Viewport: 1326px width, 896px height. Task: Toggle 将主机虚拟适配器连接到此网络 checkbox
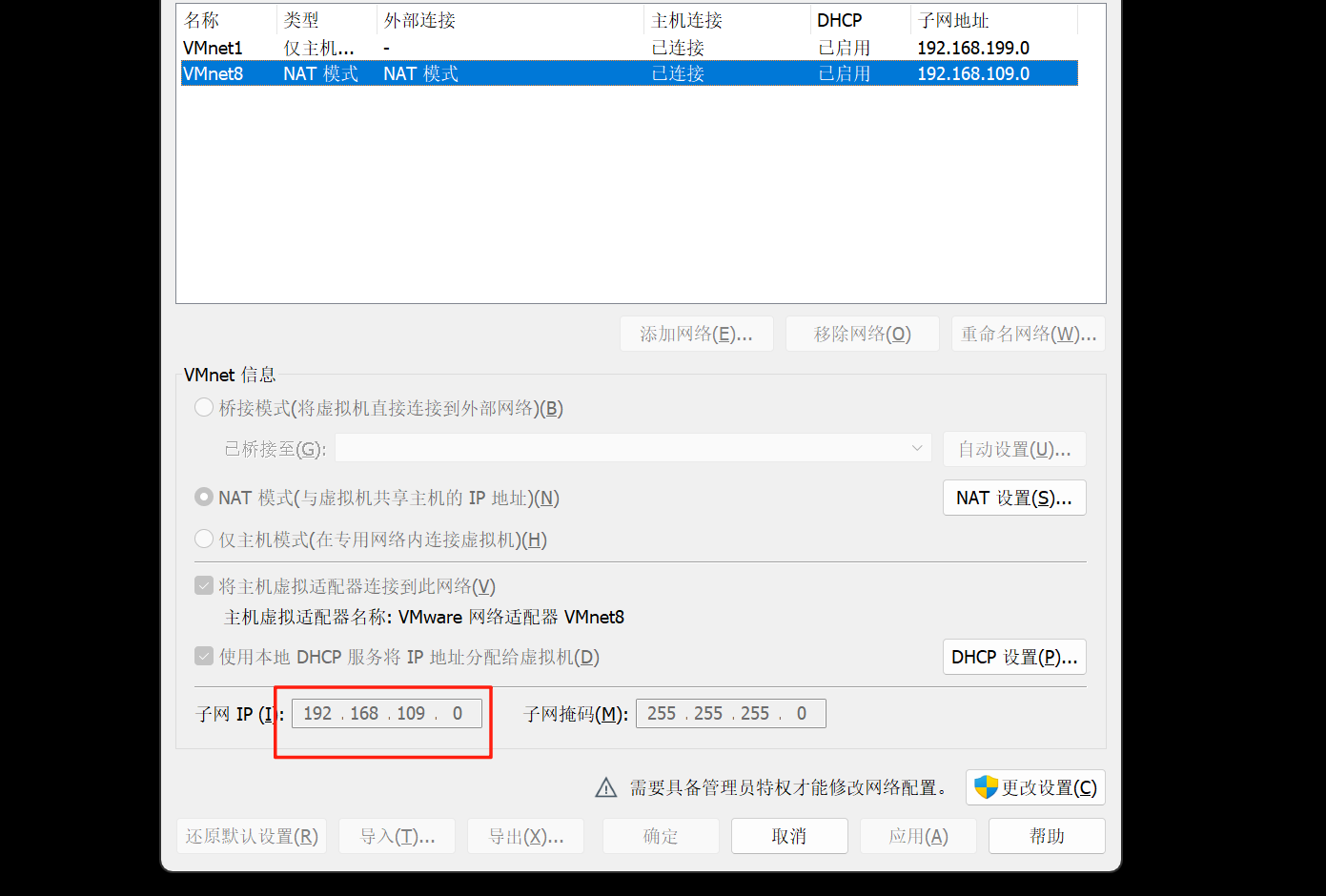[204, 585]
